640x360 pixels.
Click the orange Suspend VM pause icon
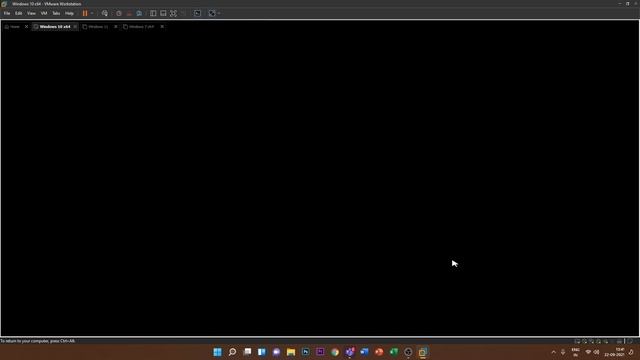point(85,13)
